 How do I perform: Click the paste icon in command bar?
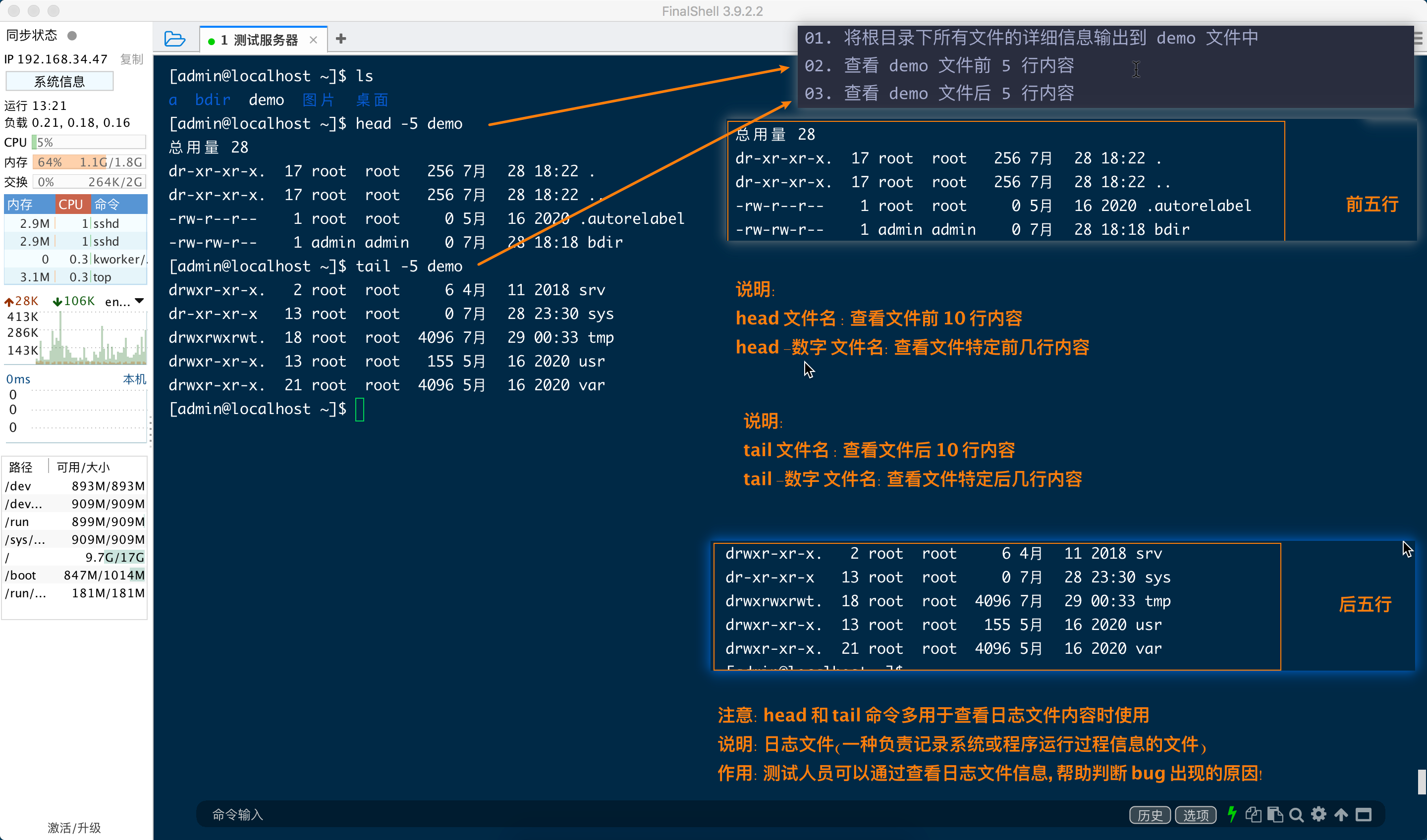click(1275, 815)
